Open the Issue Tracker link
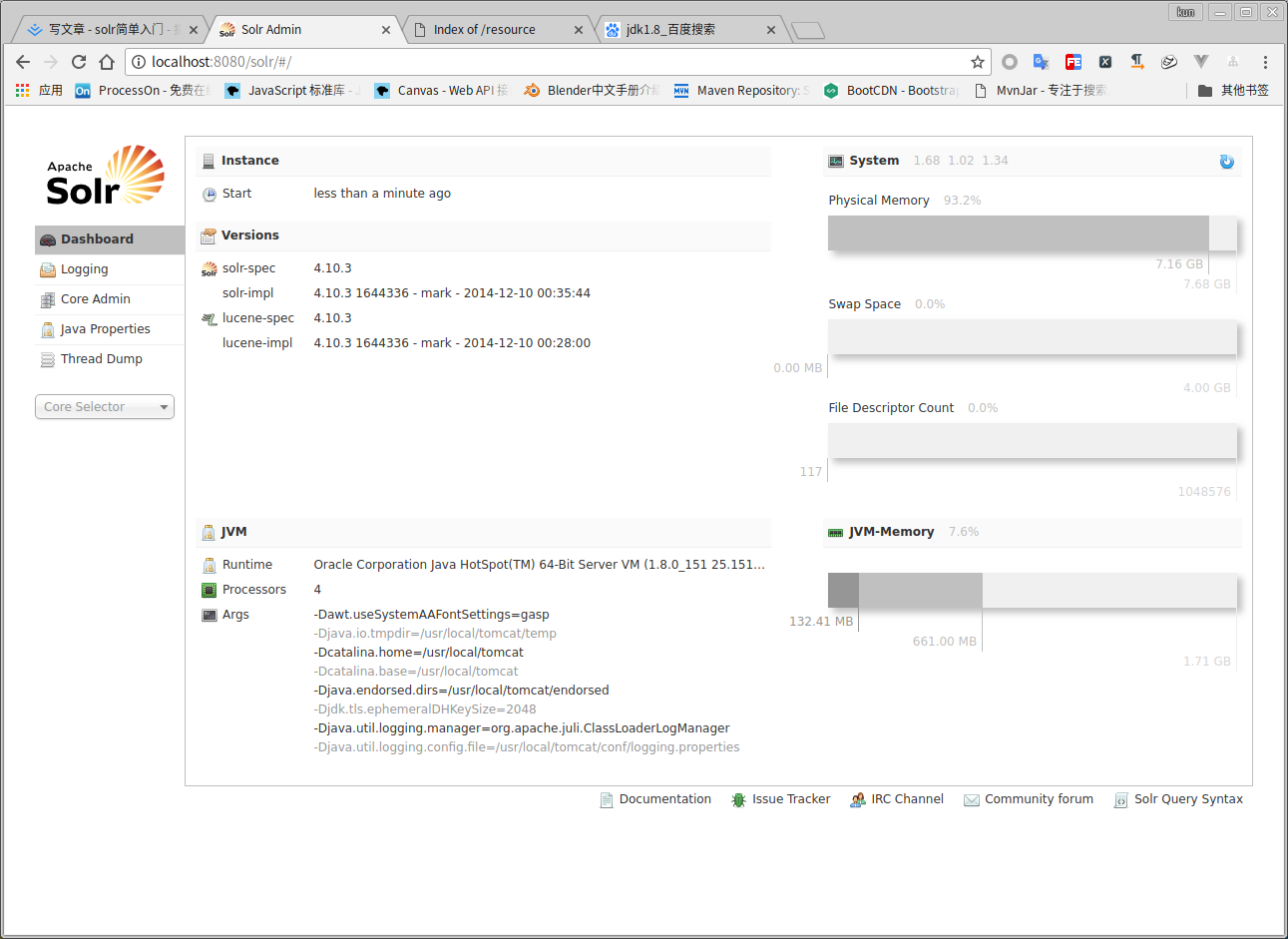 [791, 799]
